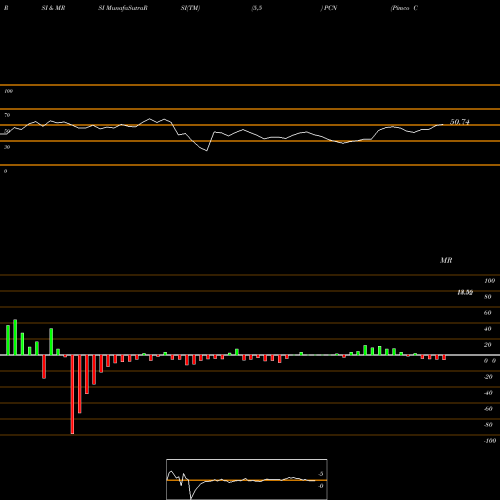Click the 80 label on MR axis

coord(488,297)
